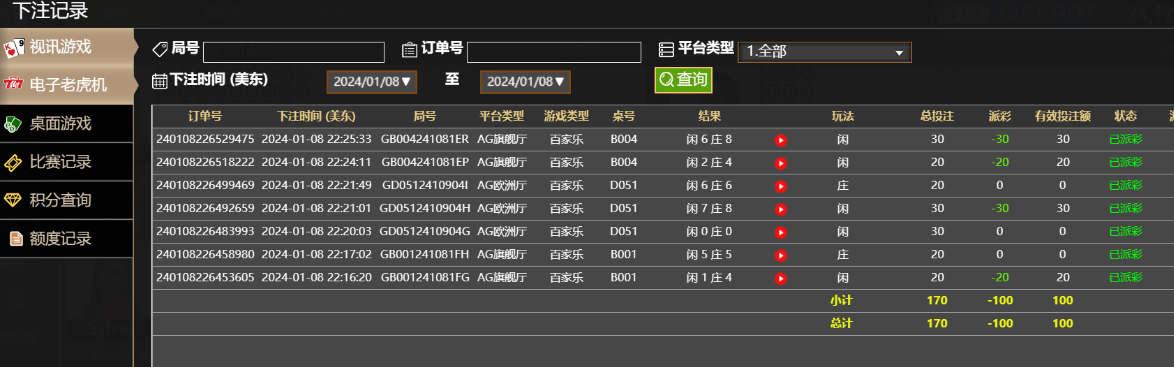Open 额度记录 in the sidebar
Image resolution: width=1174 pixels, height=367 pixels.
pos(67,239)
